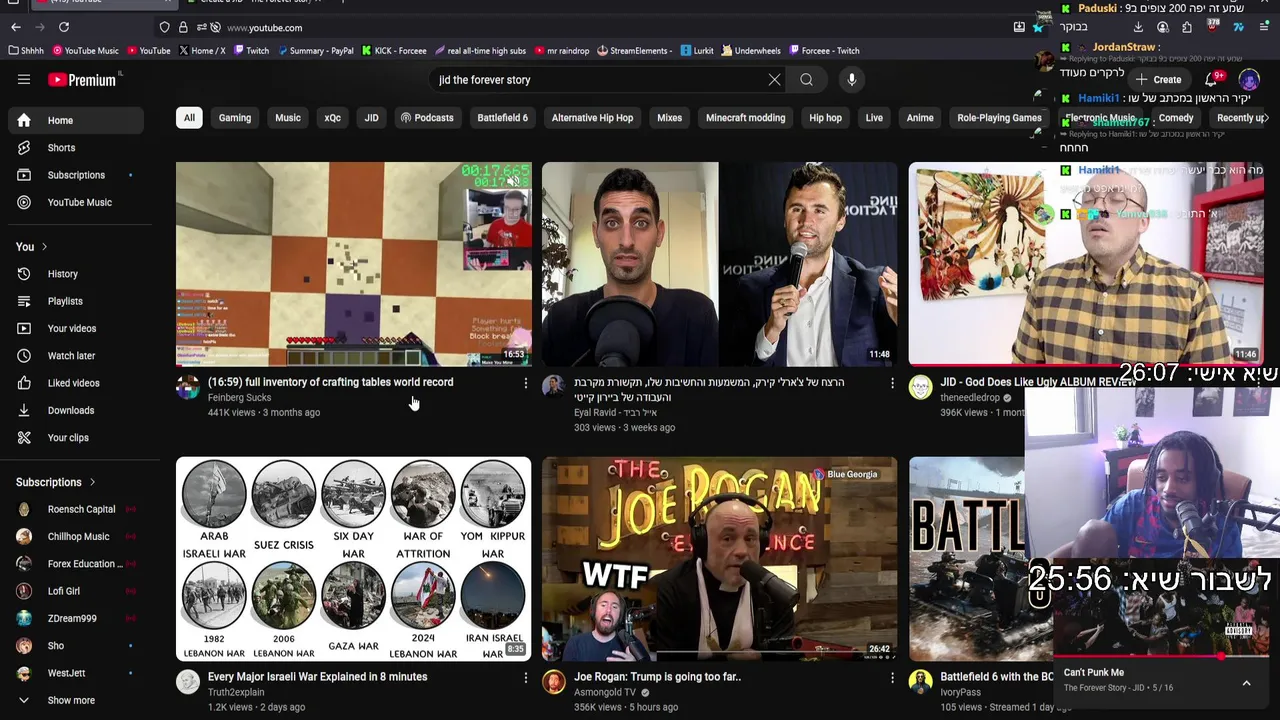
Task: Open Forex Education channel subscription
Action: 76,564
